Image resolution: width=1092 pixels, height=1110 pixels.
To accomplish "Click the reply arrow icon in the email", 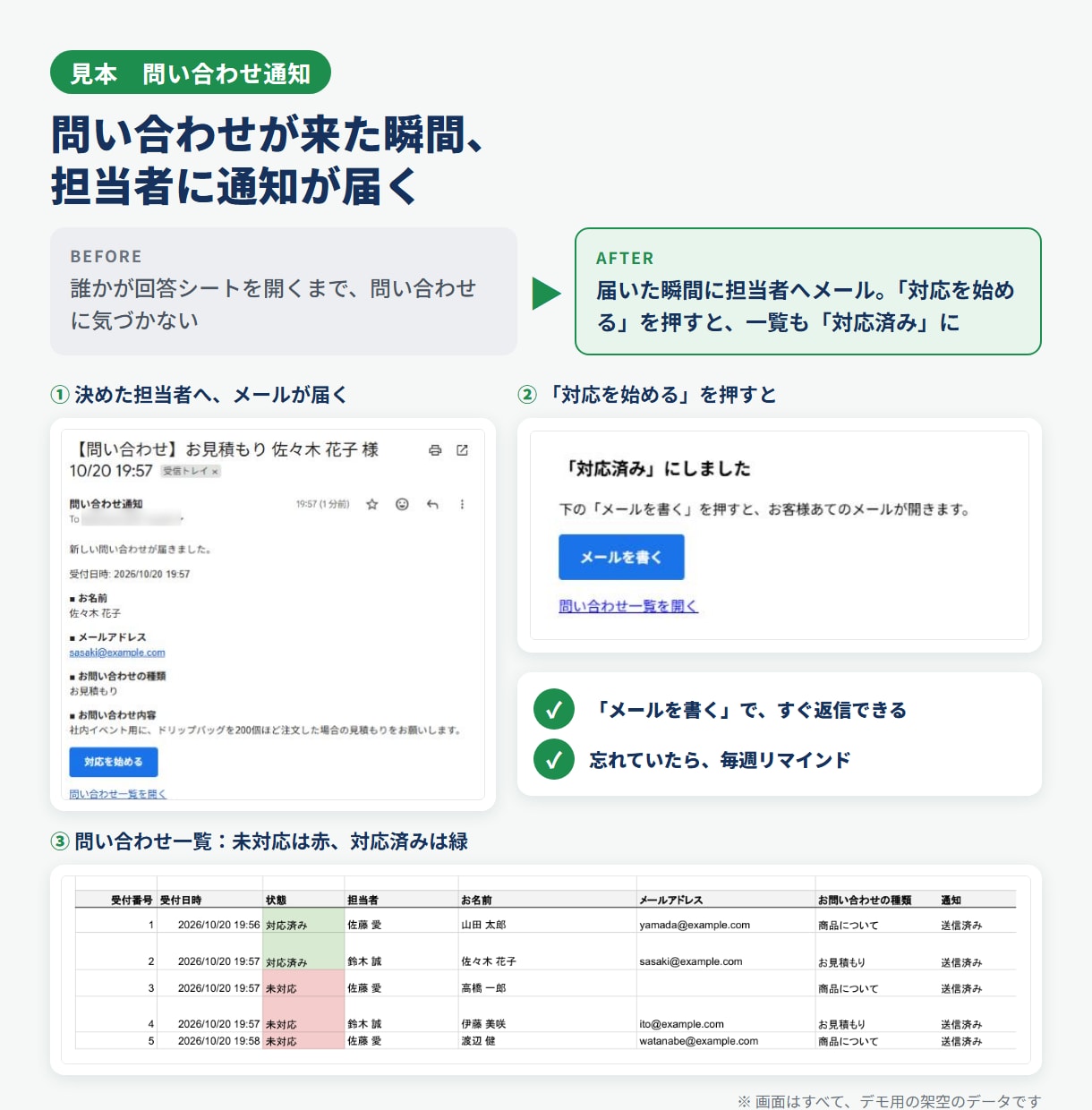I will coord(432,504).
